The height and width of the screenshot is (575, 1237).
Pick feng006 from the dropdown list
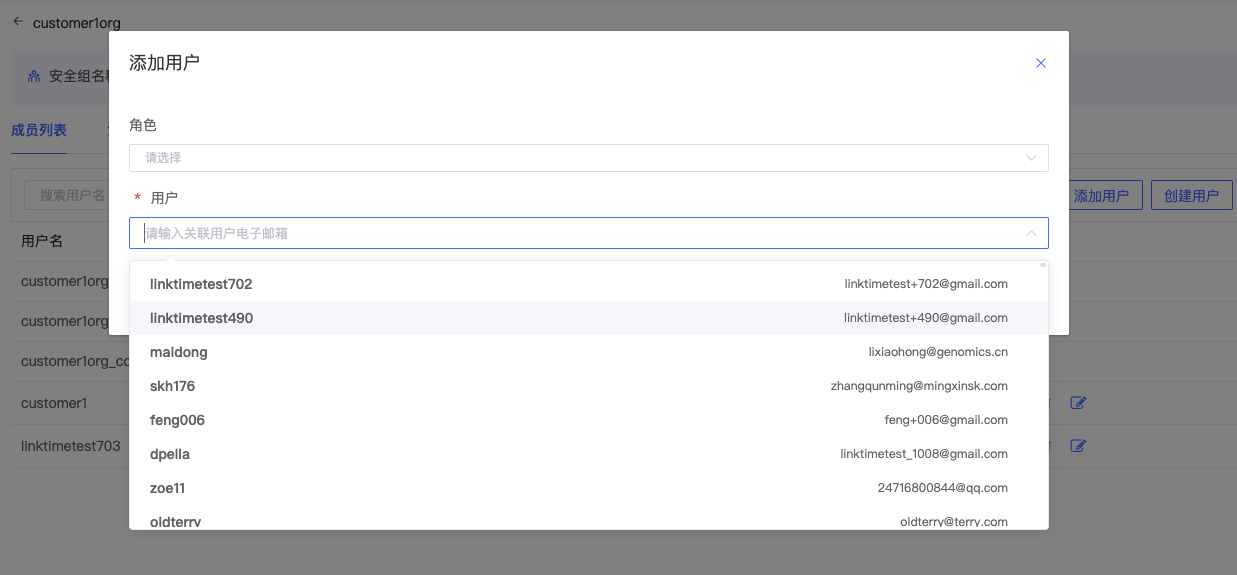[x=588, y=420]
